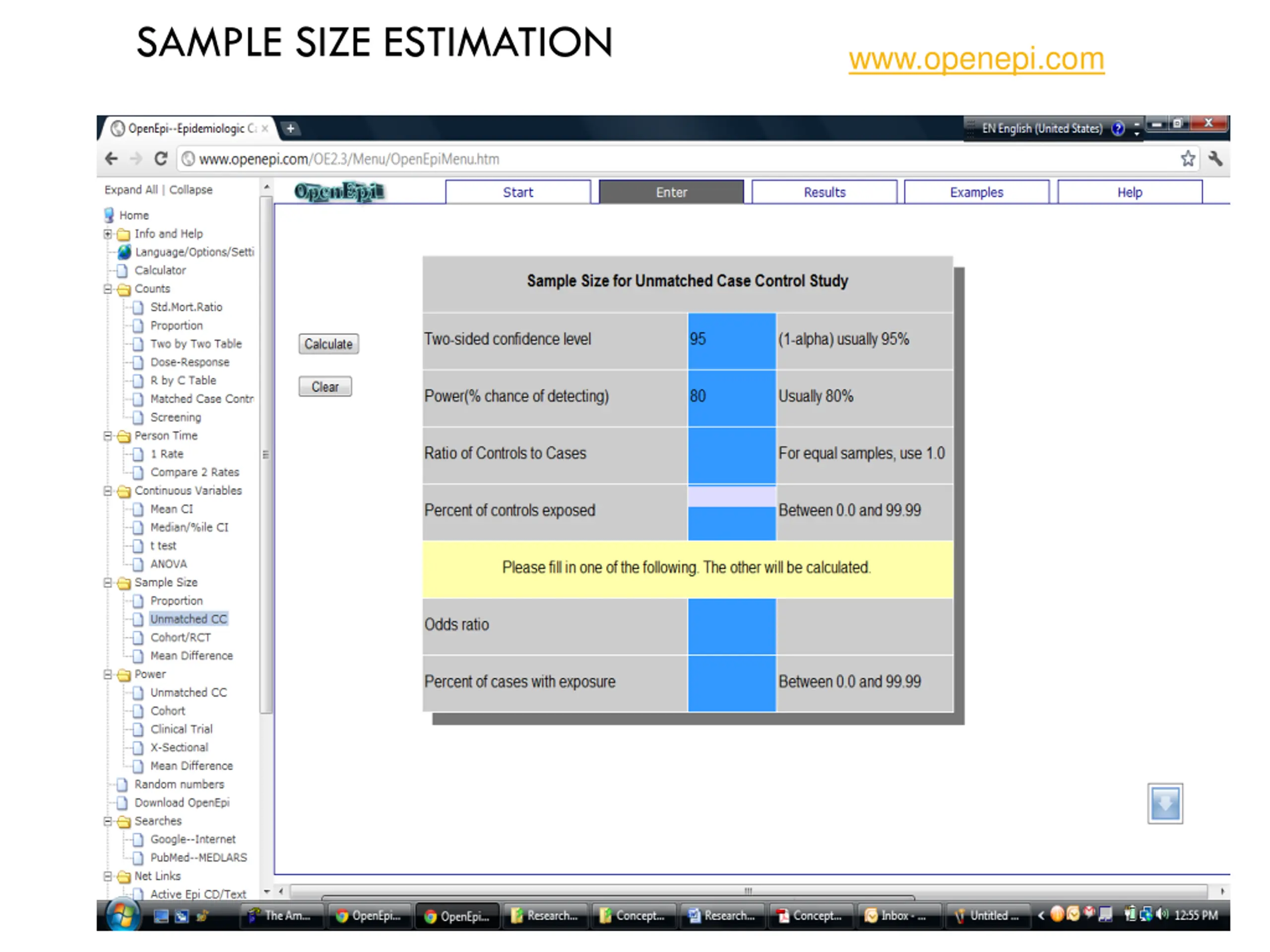Collapse the Person Time folder
This screenshot has width=1270, height=952.
pos(108,435)
